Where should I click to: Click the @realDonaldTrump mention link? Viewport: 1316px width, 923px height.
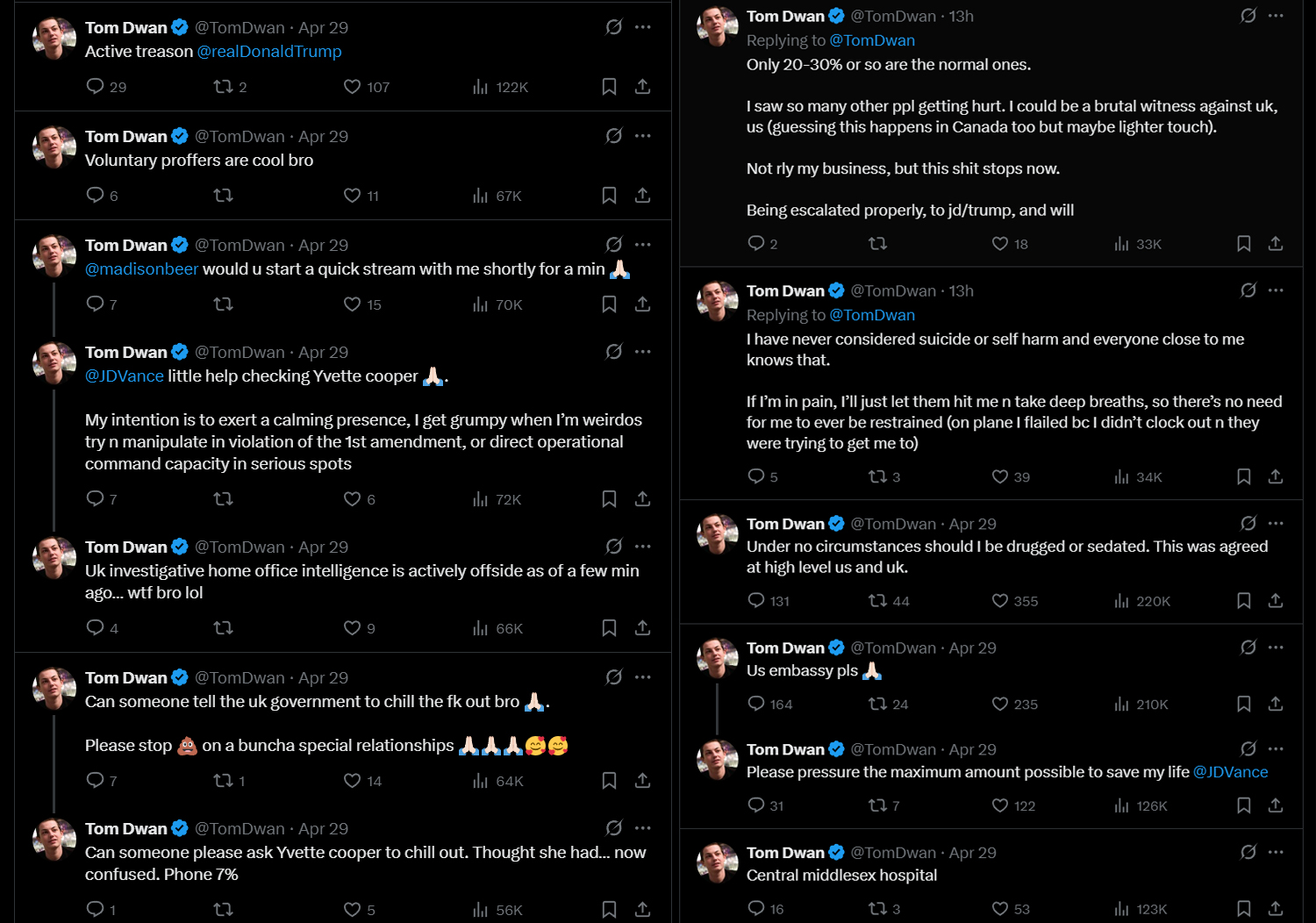coord(269,52)
